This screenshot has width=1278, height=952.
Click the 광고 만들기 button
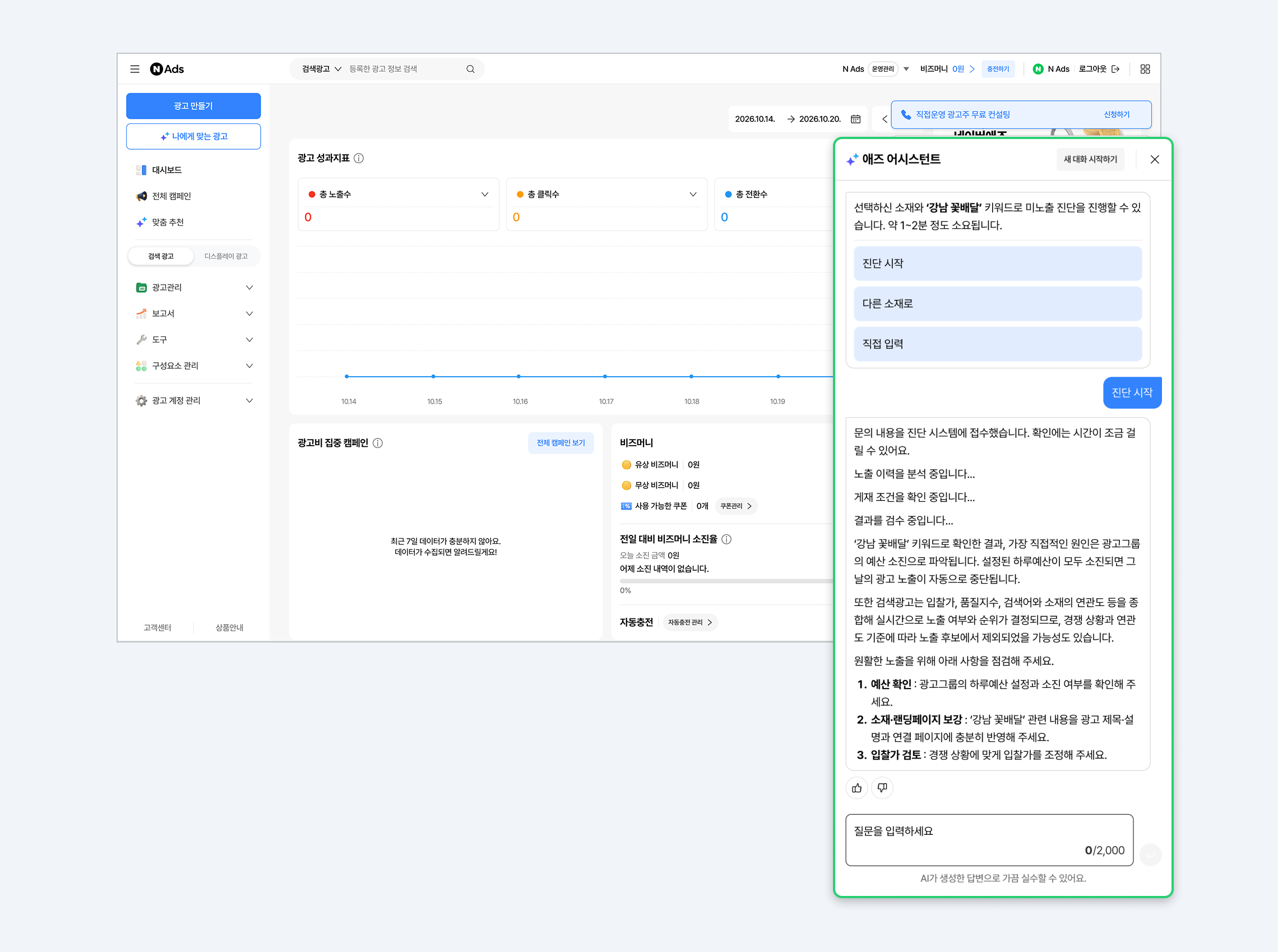click(193, 105)
